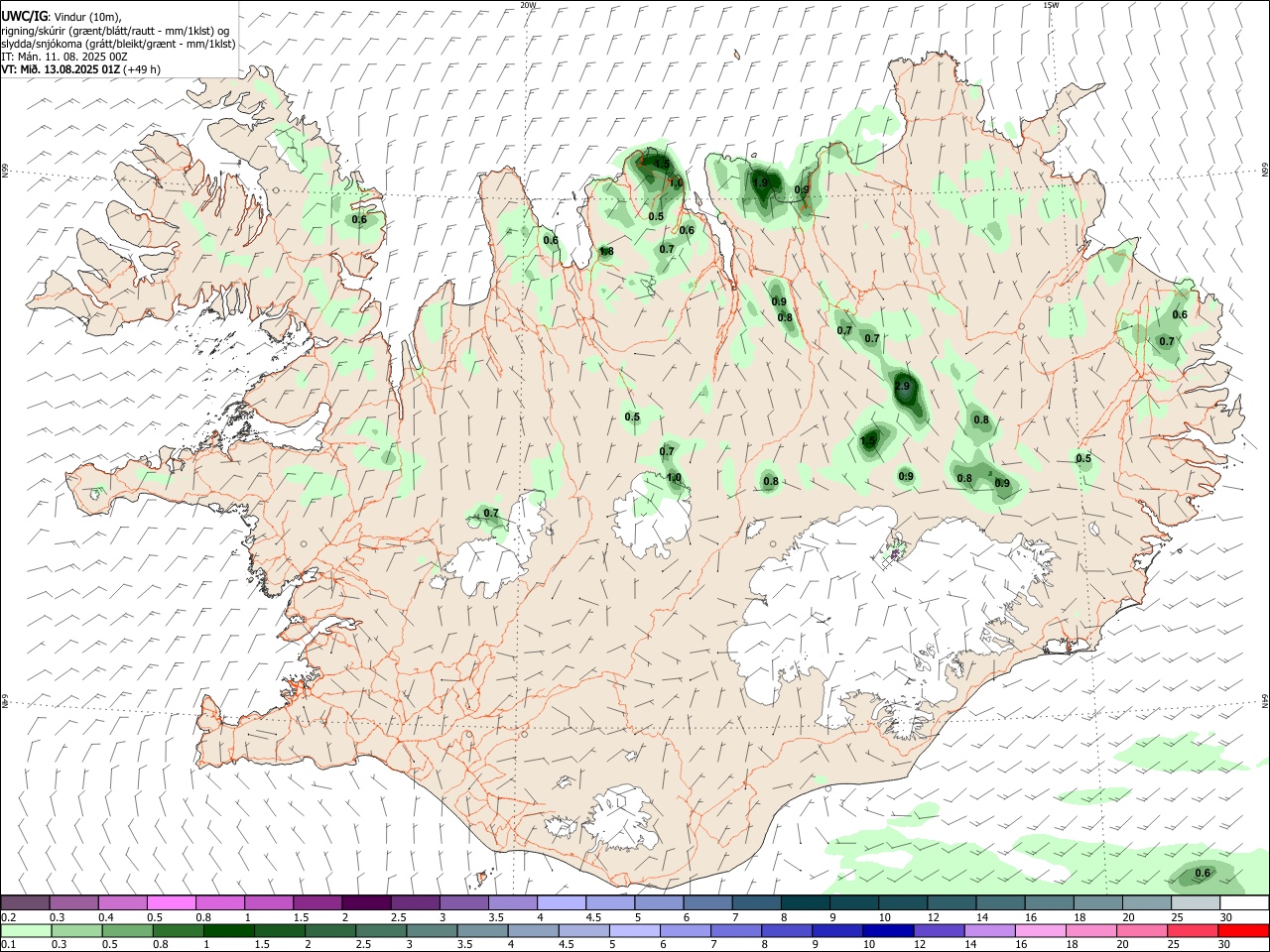Select the darkest purple swatch starting at upper 2
Image resolution: width=1270 pixels, height=952 pixels.
click(x=365, y=902)
